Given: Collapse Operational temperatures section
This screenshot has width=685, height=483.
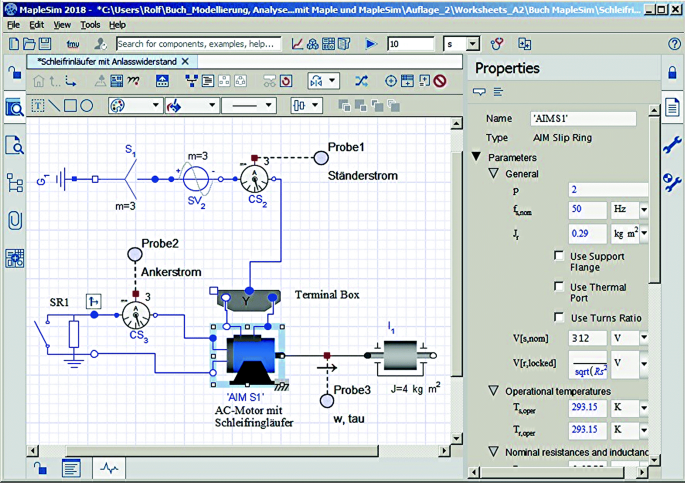Looking at the screenshot, I should pos(494,390).
